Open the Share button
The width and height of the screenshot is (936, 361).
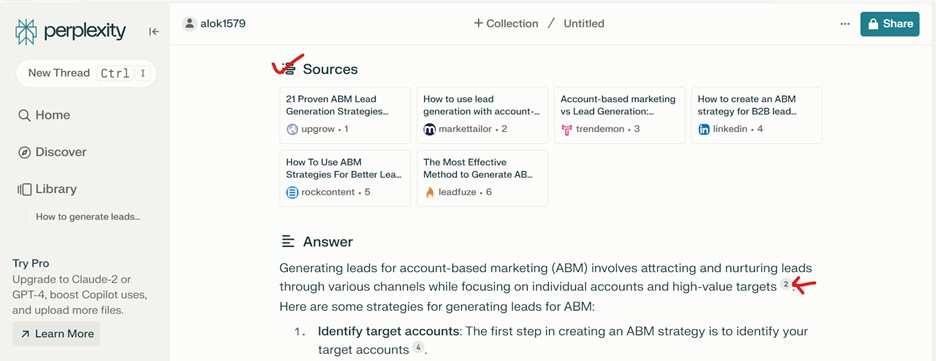pos(889,24)
